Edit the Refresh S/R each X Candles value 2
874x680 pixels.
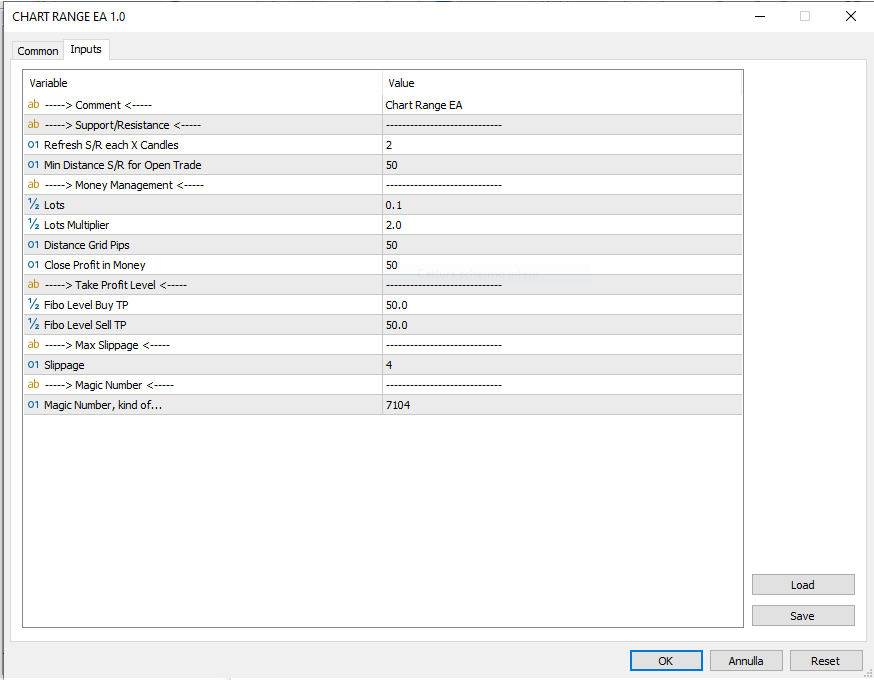point(562,145)
